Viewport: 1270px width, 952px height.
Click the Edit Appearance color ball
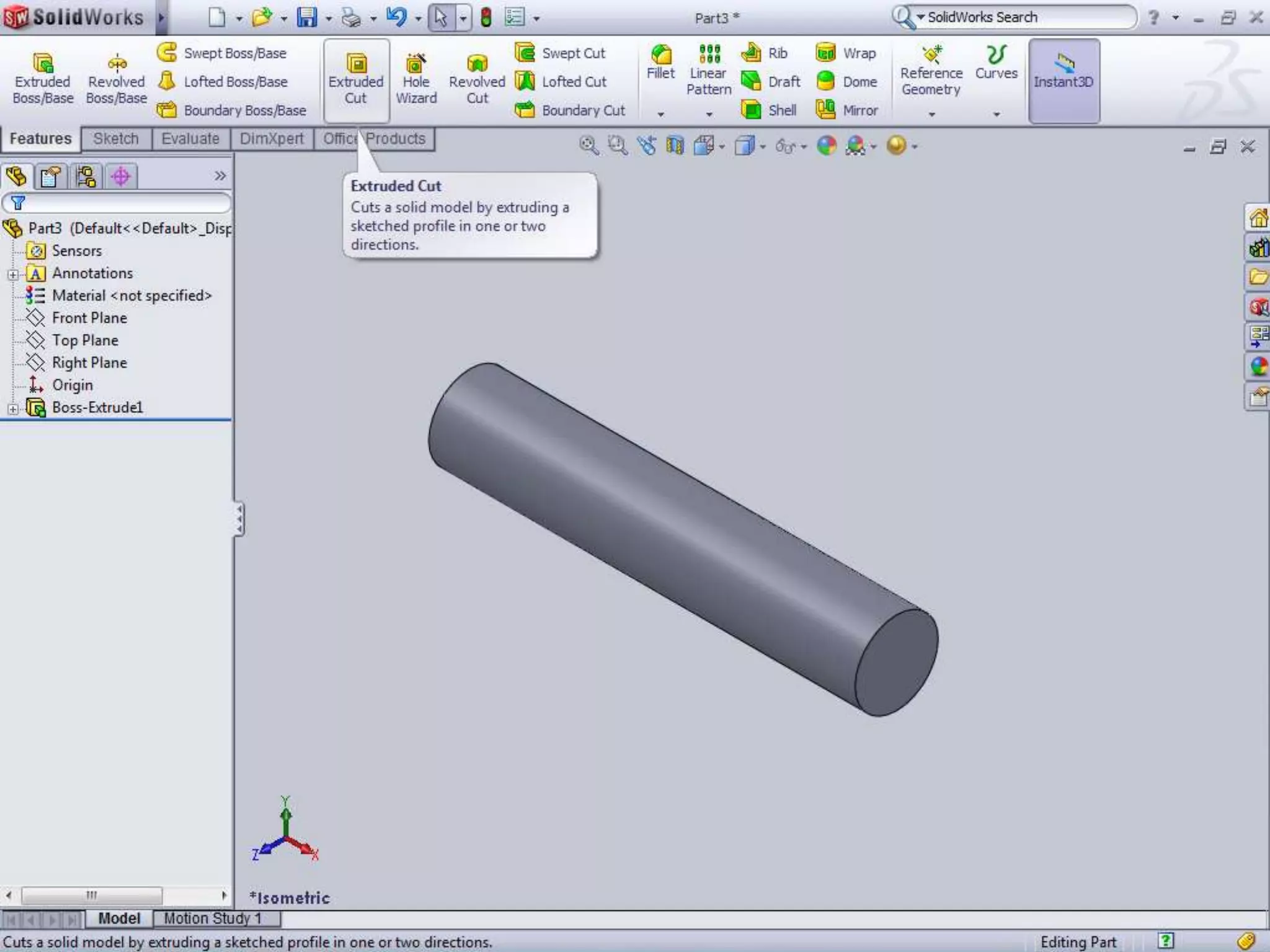[x=826, y=146]
